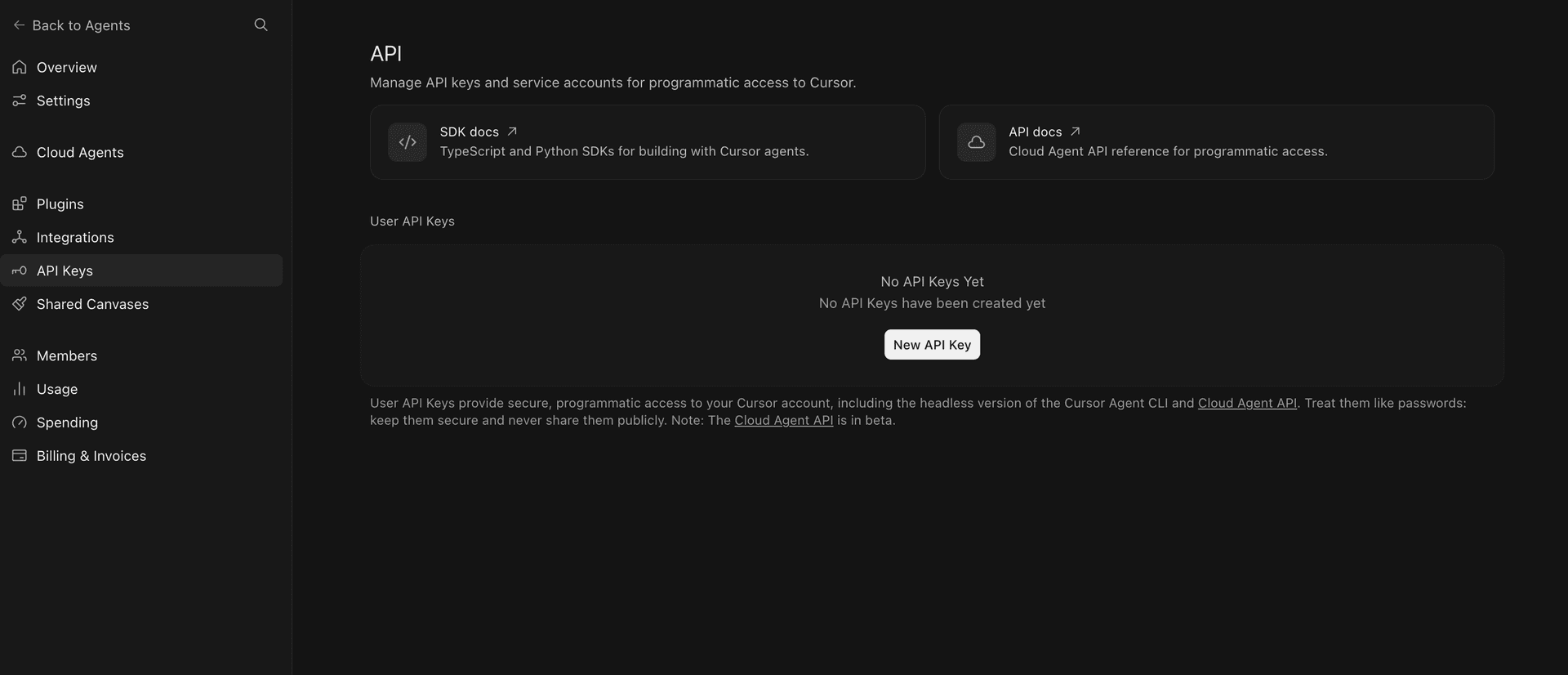Click the Overview home icon

point(20,67)
